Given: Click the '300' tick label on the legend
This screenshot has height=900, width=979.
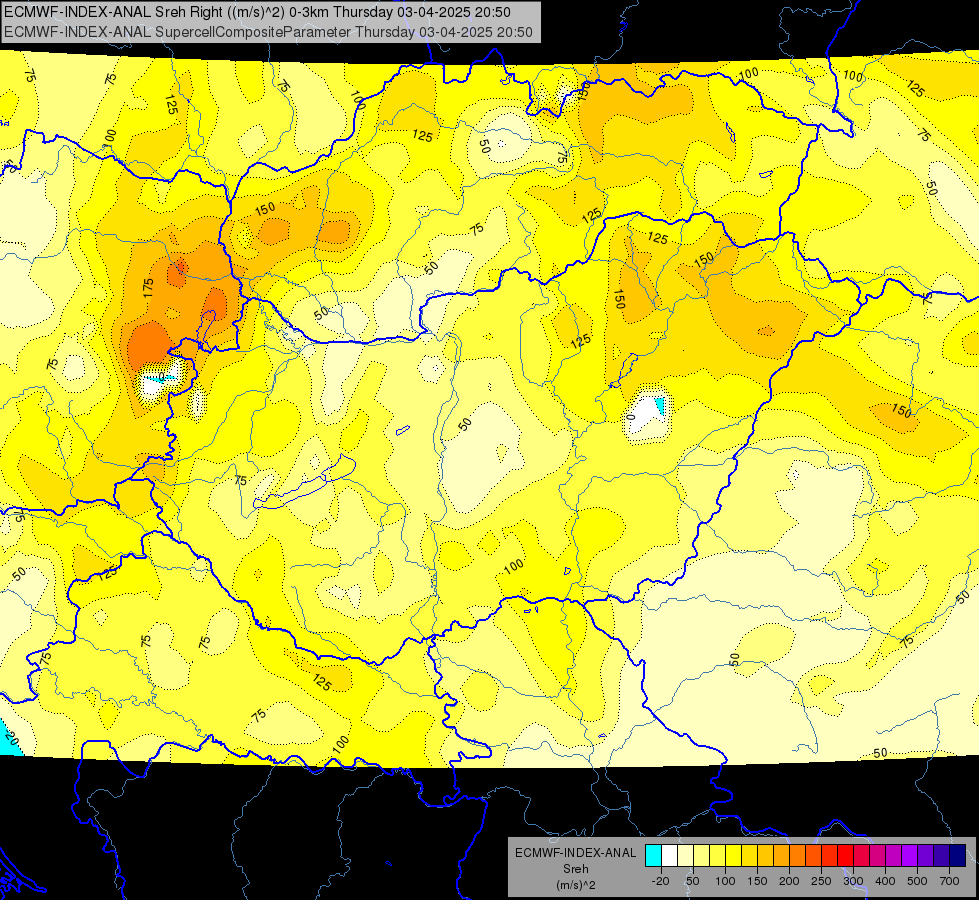Looking at the screenshot, I should click(854, 881).
